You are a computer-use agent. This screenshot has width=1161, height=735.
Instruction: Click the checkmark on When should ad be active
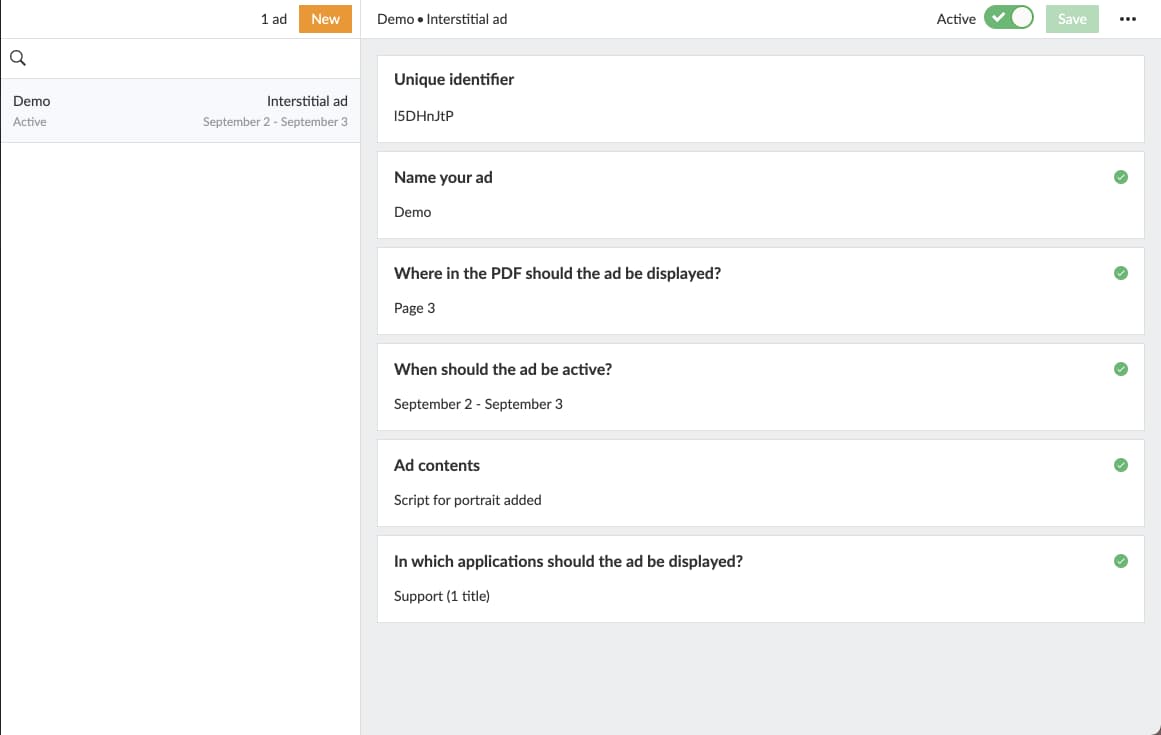tap(1120, 369)
